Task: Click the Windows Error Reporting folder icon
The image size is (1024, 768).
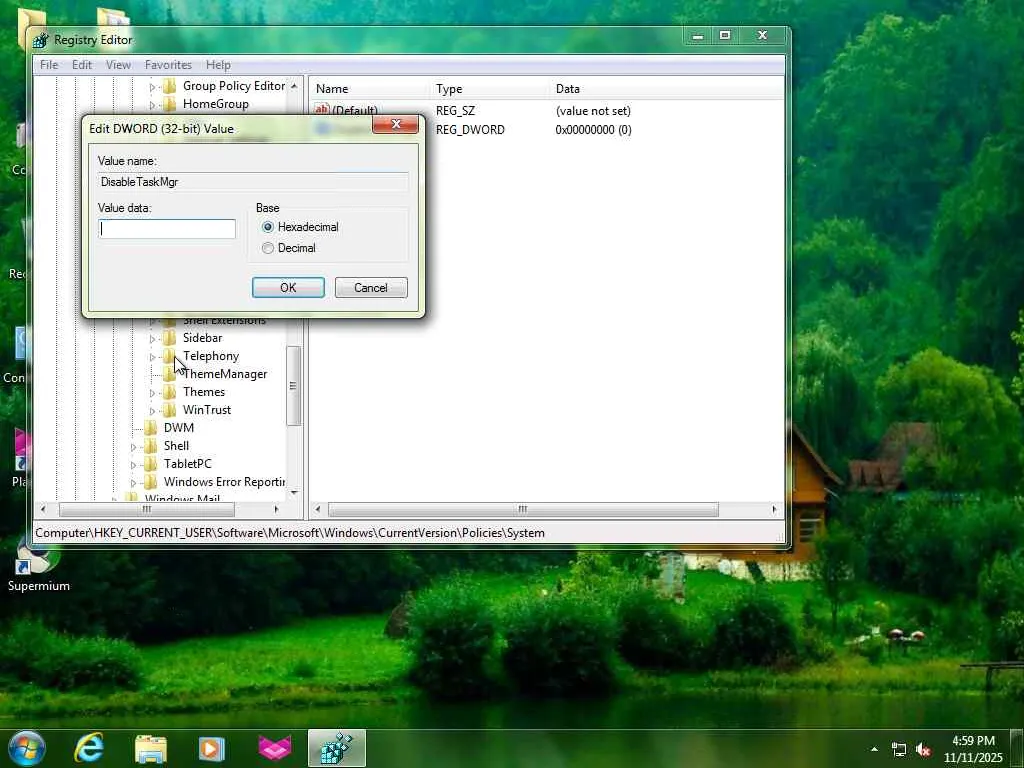Action: pyautogui.click(x=151, y=481)
